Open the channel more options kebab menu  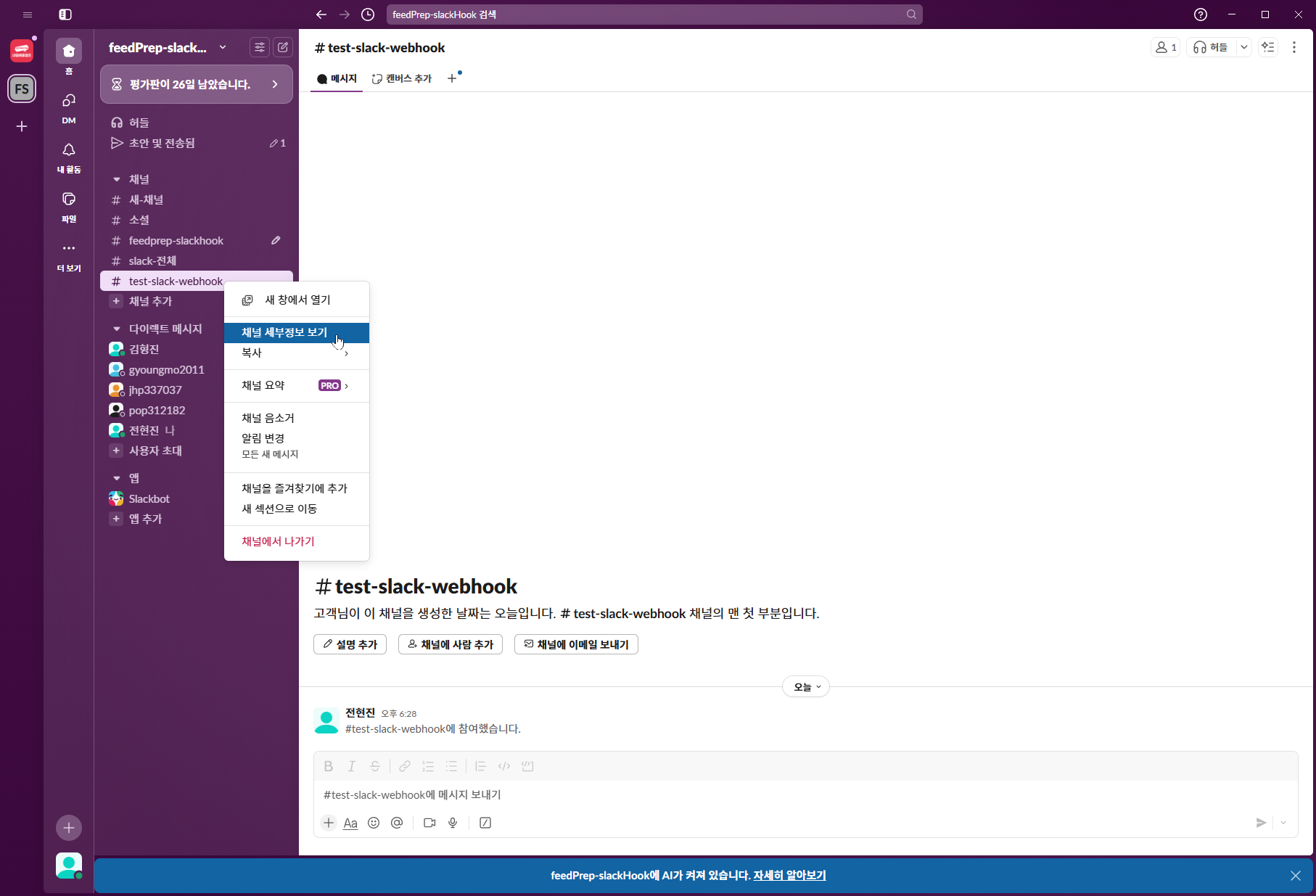(x=1294, y=47)
